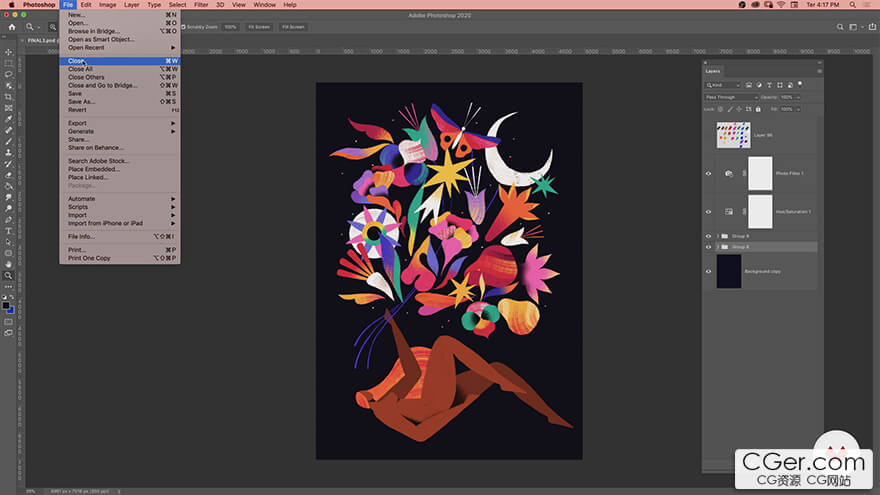Select the Photo Filter 1 layer mask thumbnail
This screenshot has height=495, width=880.
(760, 173)
